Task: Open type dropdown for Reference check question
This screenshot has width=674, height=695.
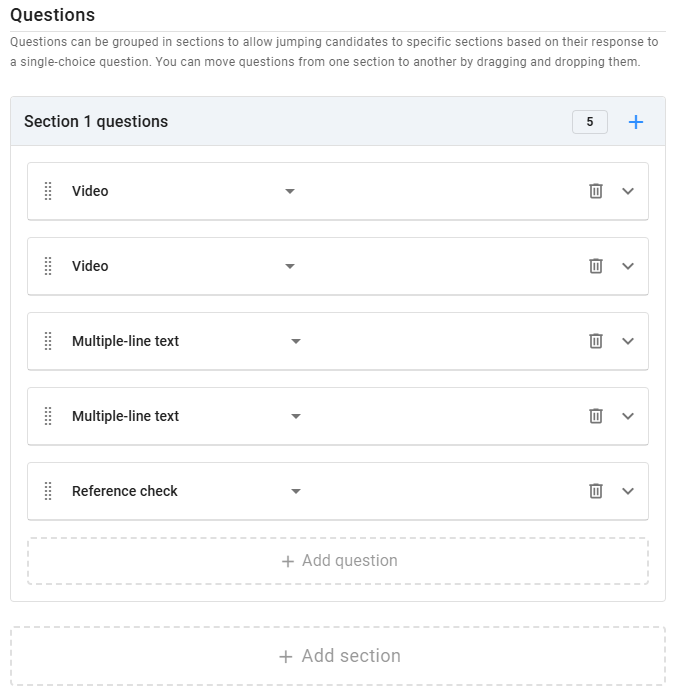Action: click(x=295, y=491)
